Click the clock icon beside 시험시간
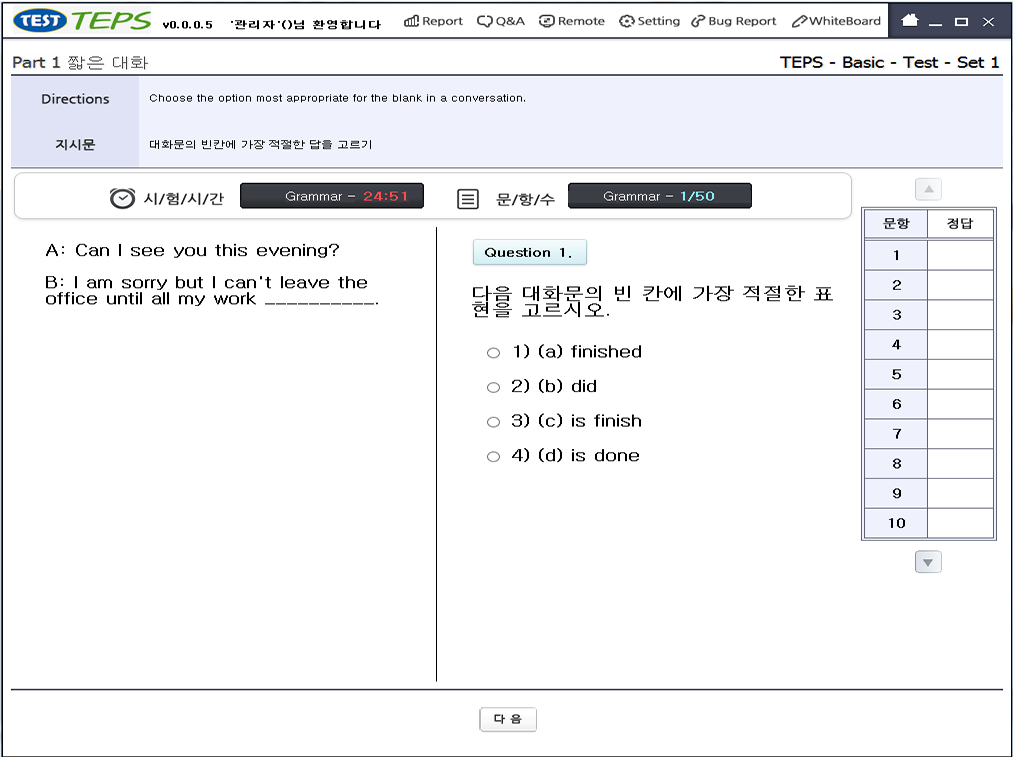The height and width of the screenshot is (757, 1013). (120, 195)
